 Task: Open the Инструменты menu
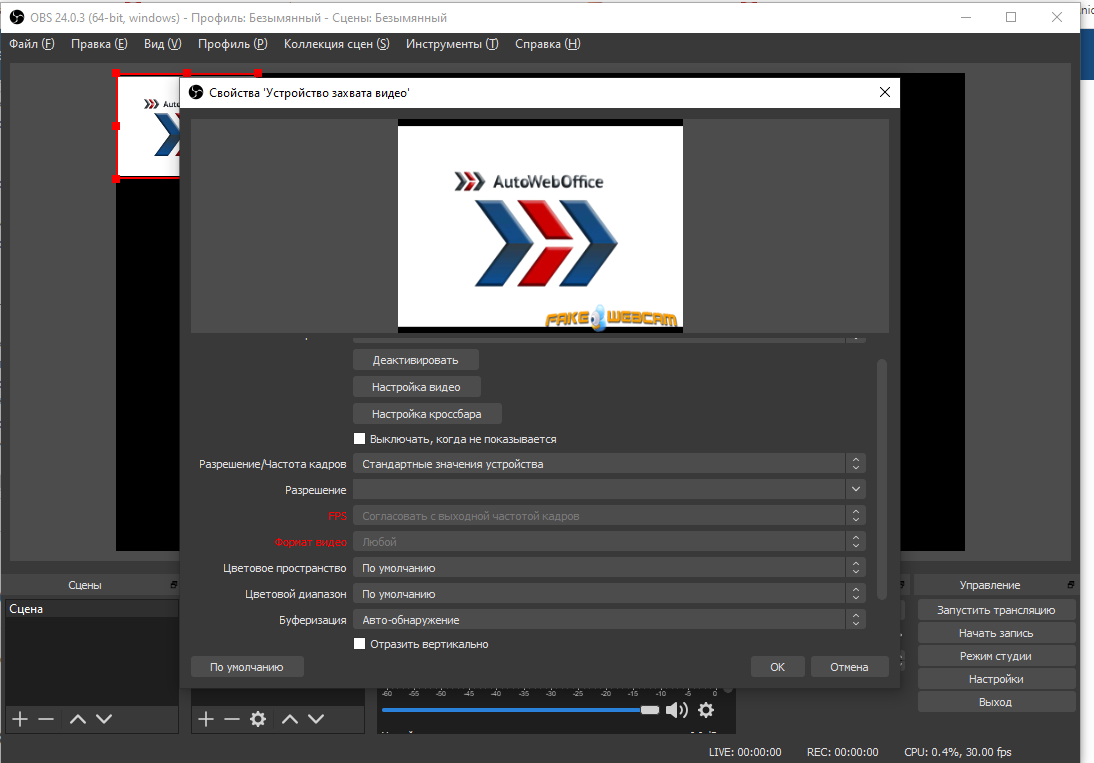[x=452, y=44]
